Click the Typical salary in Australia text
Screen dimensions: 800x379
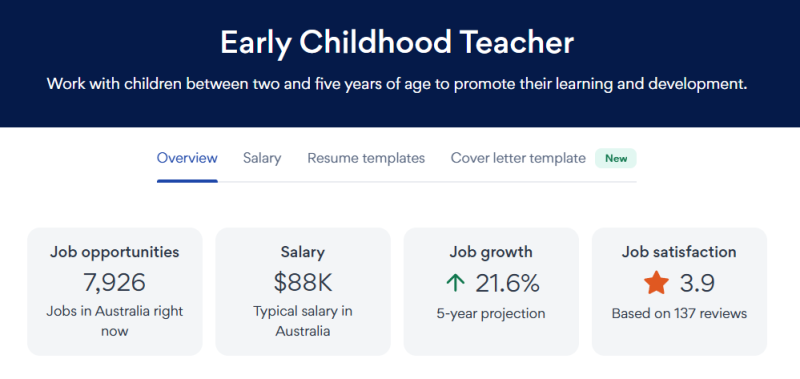point(303,321)
